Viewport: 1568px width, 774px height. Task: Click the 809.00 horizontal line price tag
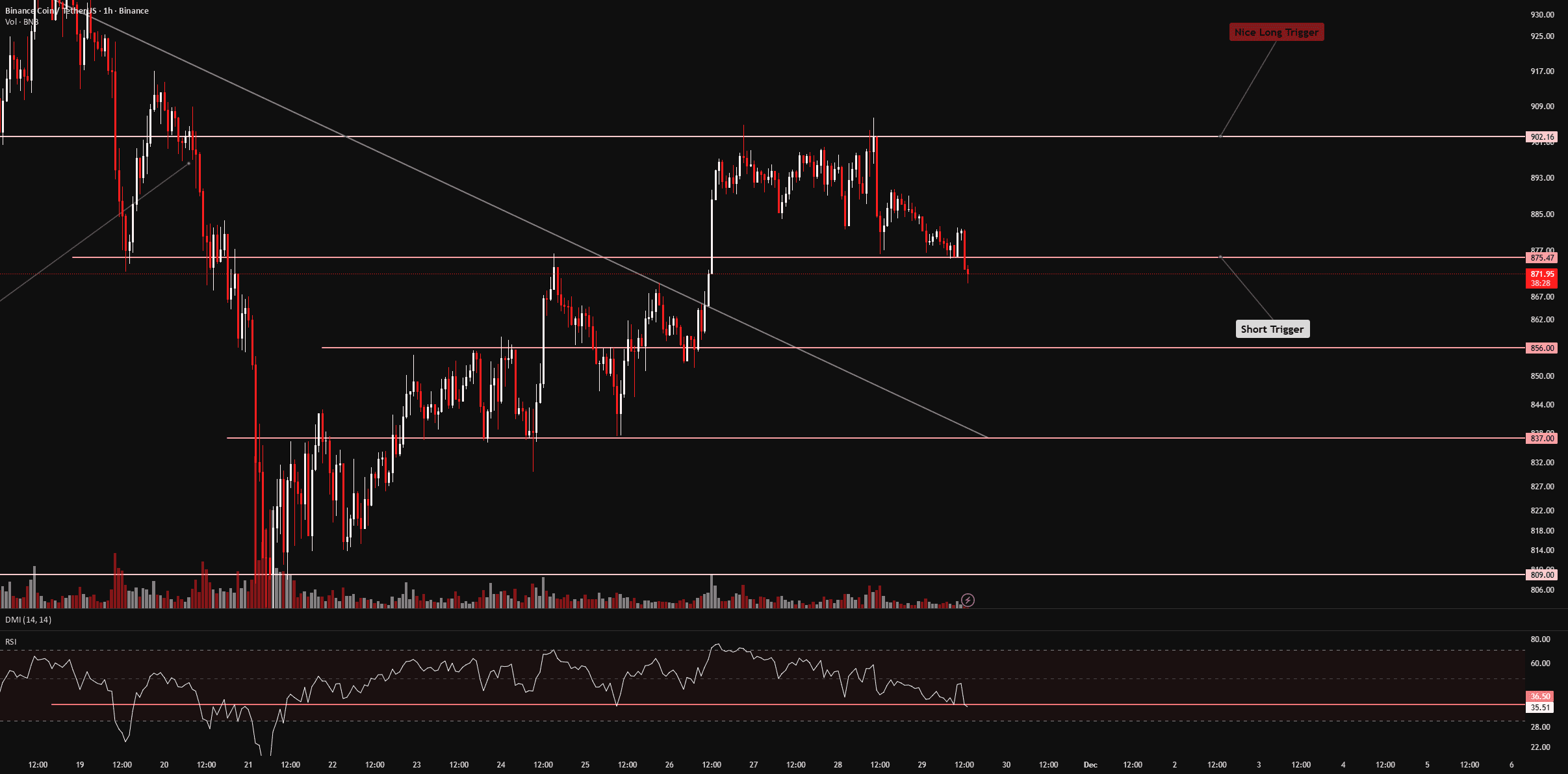click(x=1542, y=575)
